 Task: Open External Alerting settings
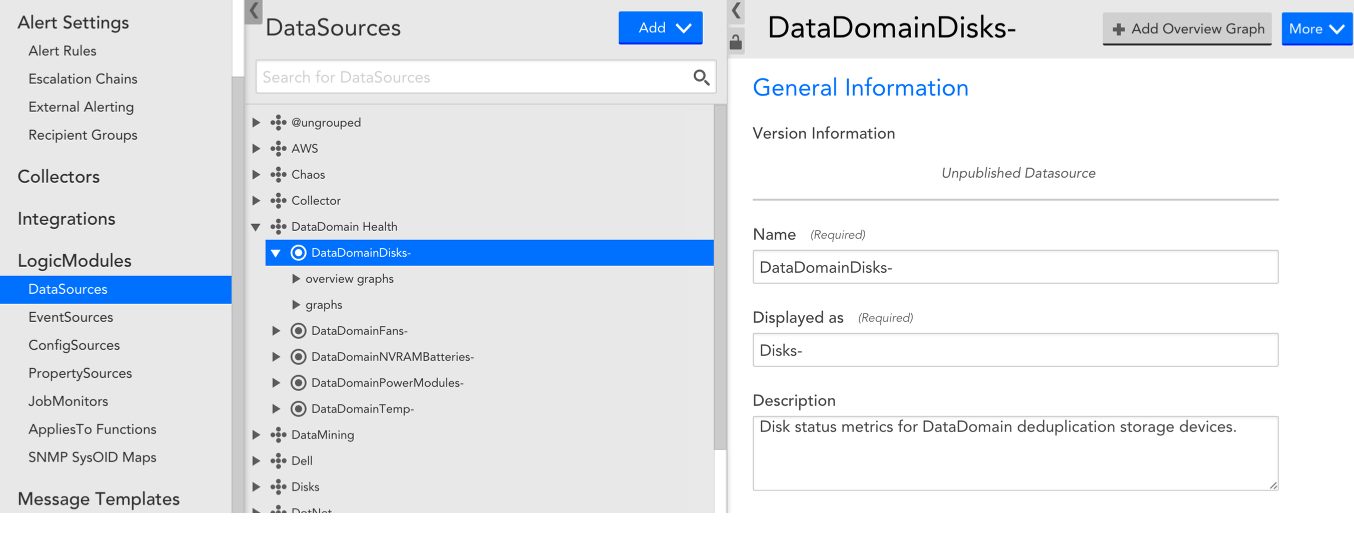click(x=81, y=106)
